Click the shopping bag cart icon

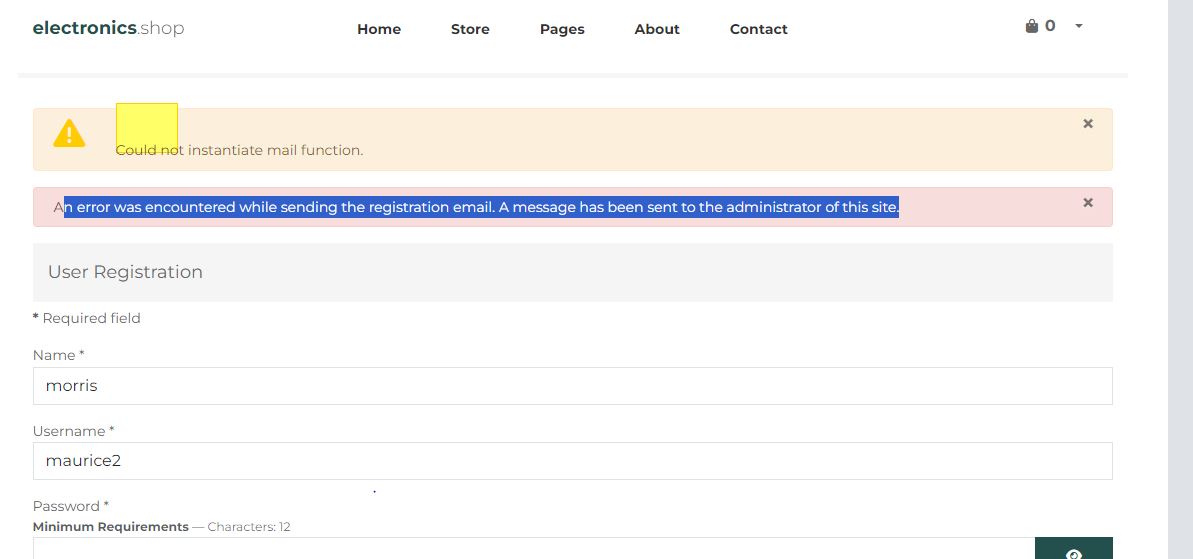tap(1032, 26)
